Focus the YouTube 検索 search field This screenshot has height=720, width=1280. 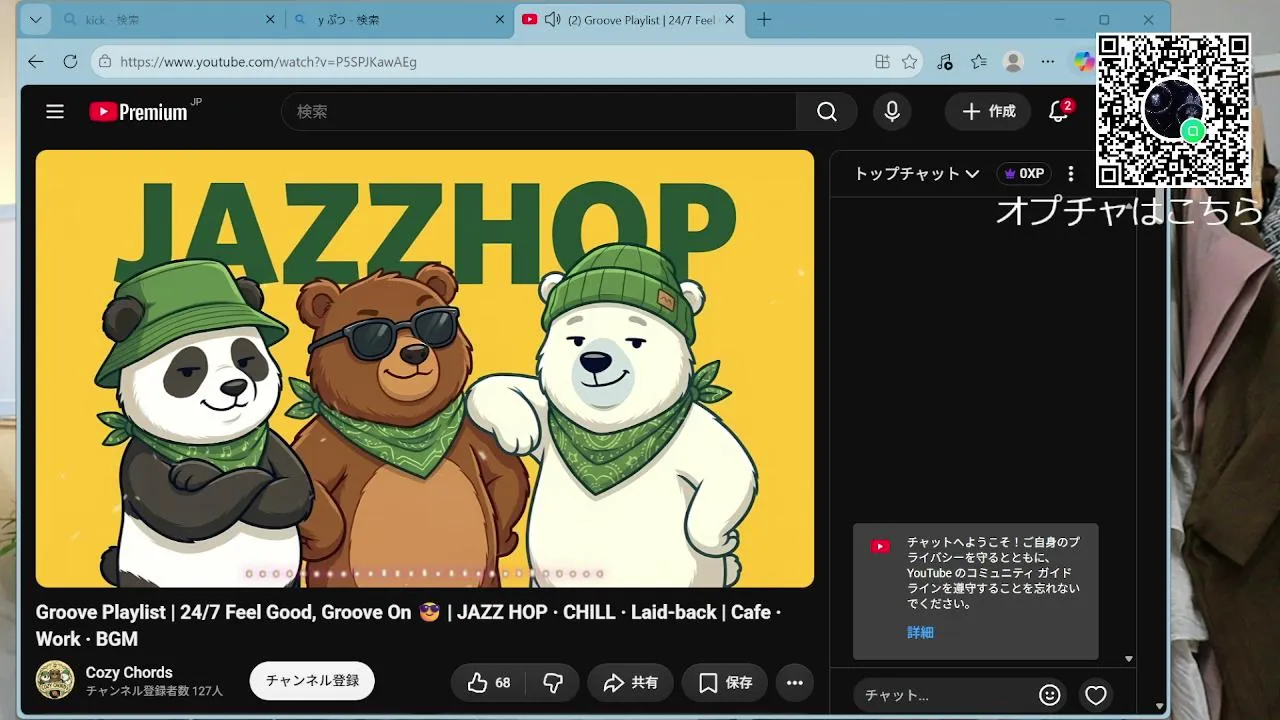point(538,112)
